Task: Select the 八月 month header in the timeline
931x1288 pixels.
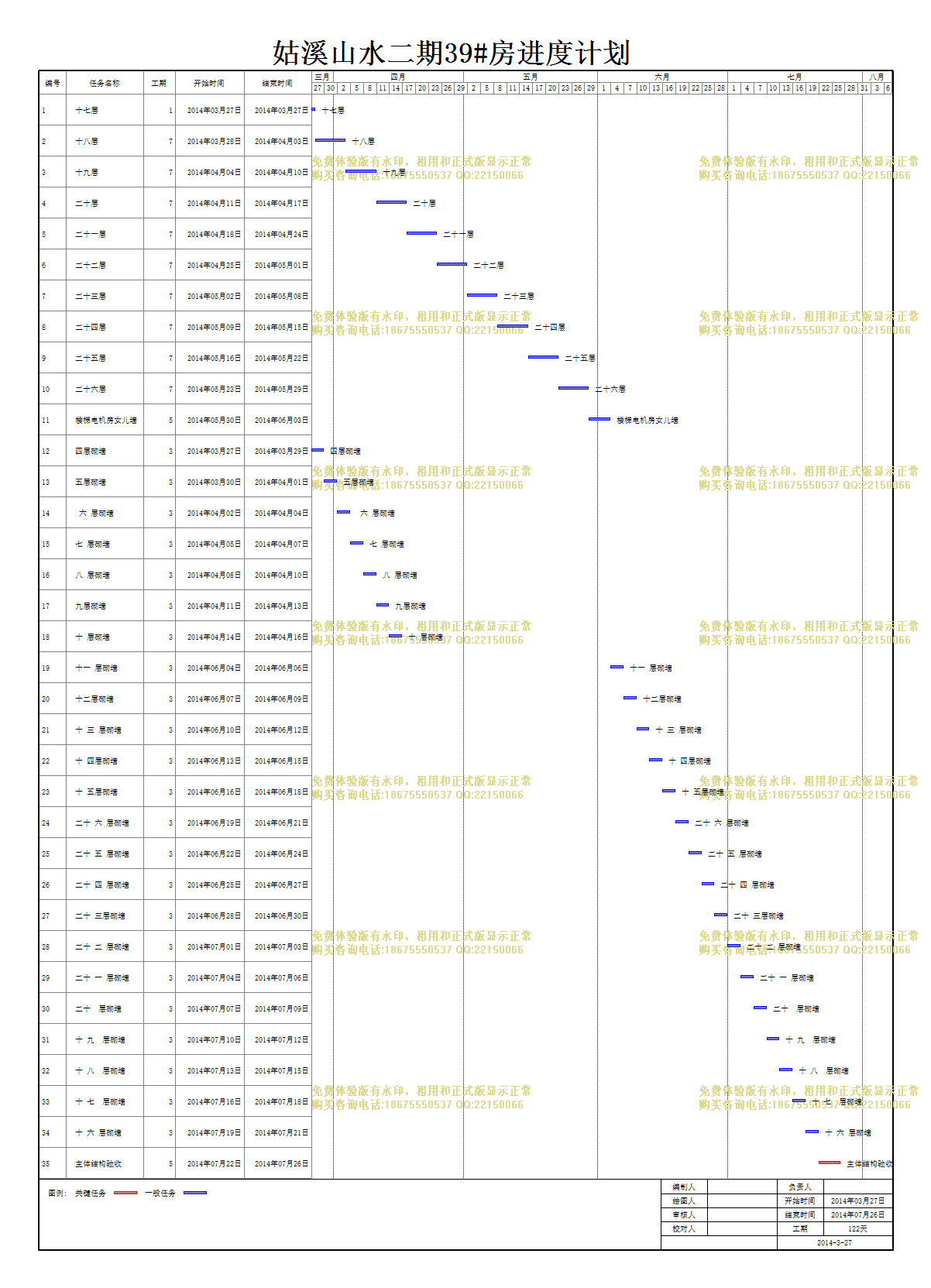Action: [x=877, y=77]
